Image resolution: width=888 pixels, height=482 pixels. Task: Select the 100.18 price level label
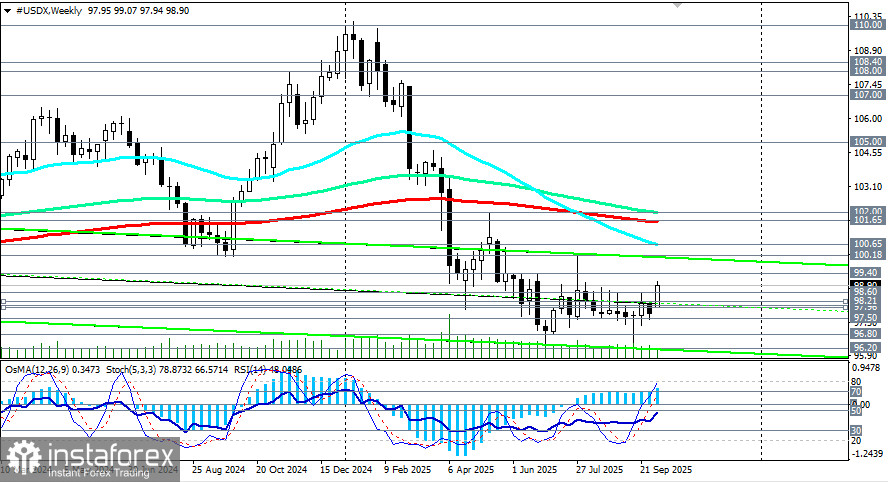868,255
